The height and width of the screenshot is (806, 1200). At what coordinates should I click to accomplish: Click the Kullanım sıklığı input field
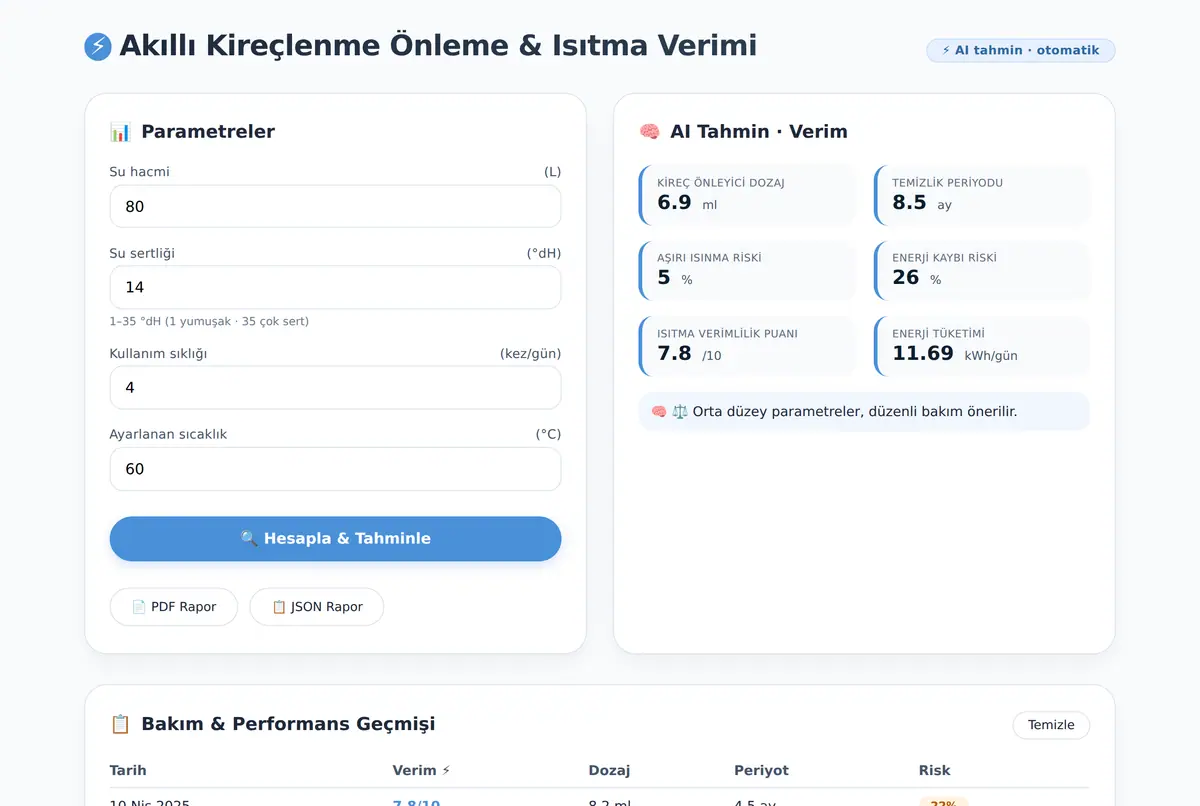click(x=335, y=387)
